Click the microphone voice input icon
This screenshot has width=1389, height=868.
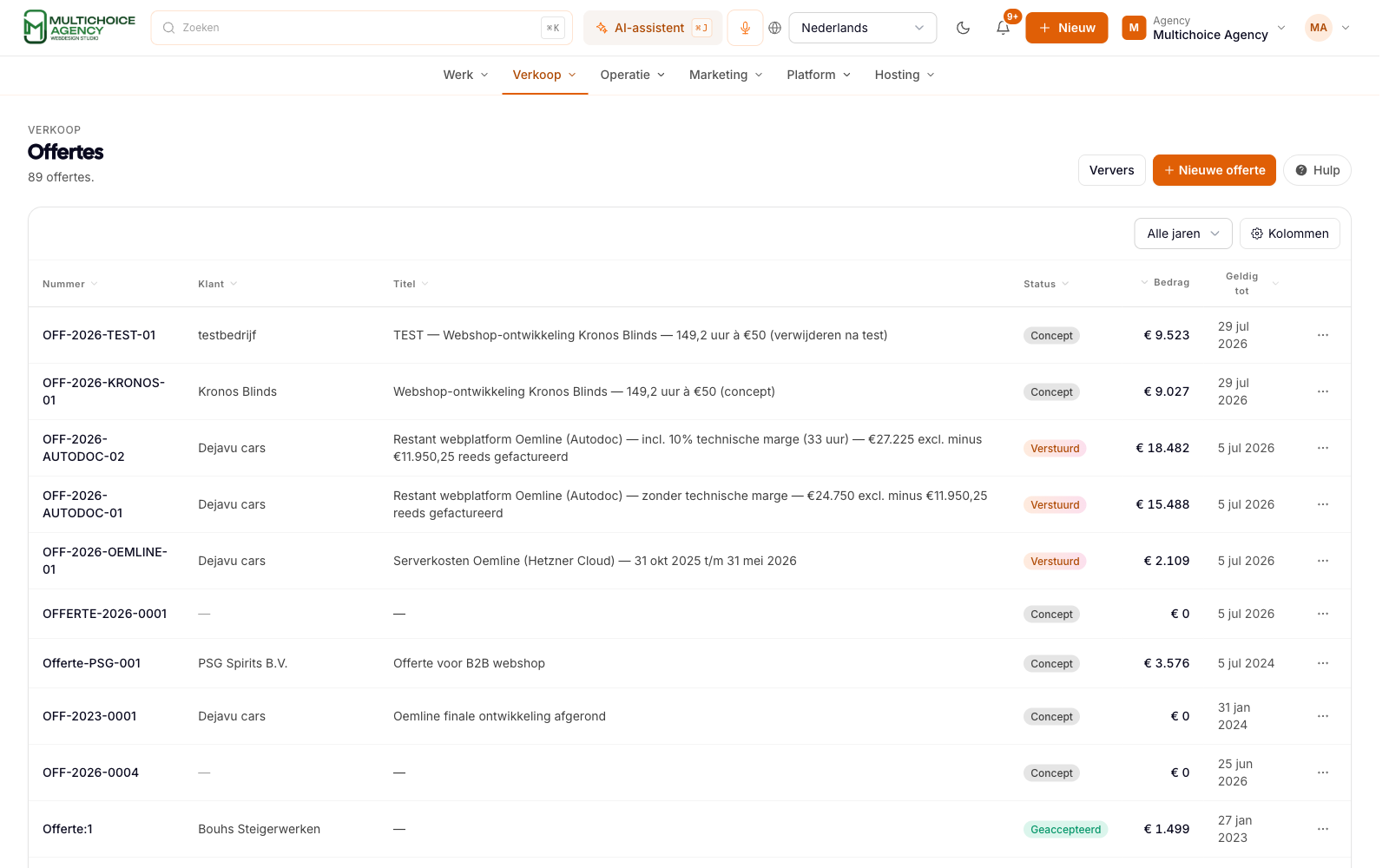point(745,28)
